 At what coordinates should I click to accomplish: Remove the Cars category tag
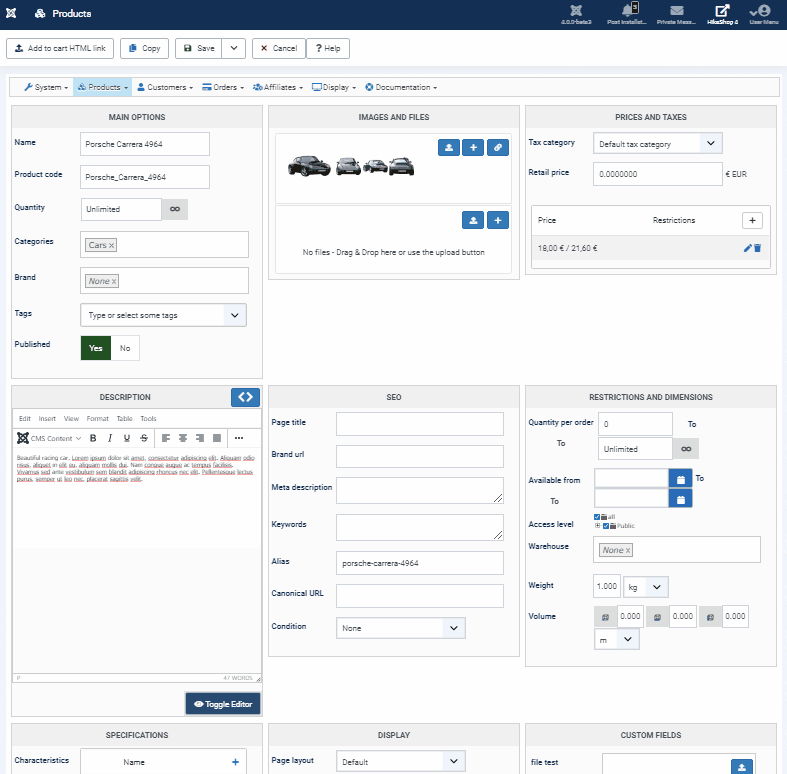coord(111,245)
